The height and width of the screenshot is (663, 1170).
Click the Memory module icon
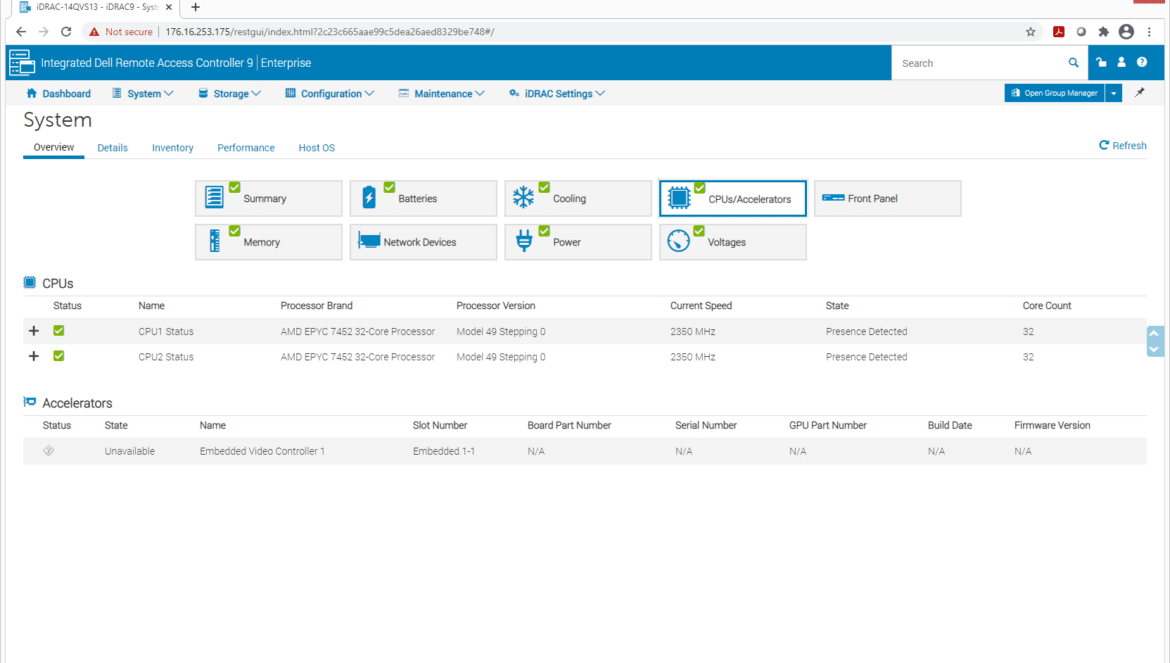(215, 240)
